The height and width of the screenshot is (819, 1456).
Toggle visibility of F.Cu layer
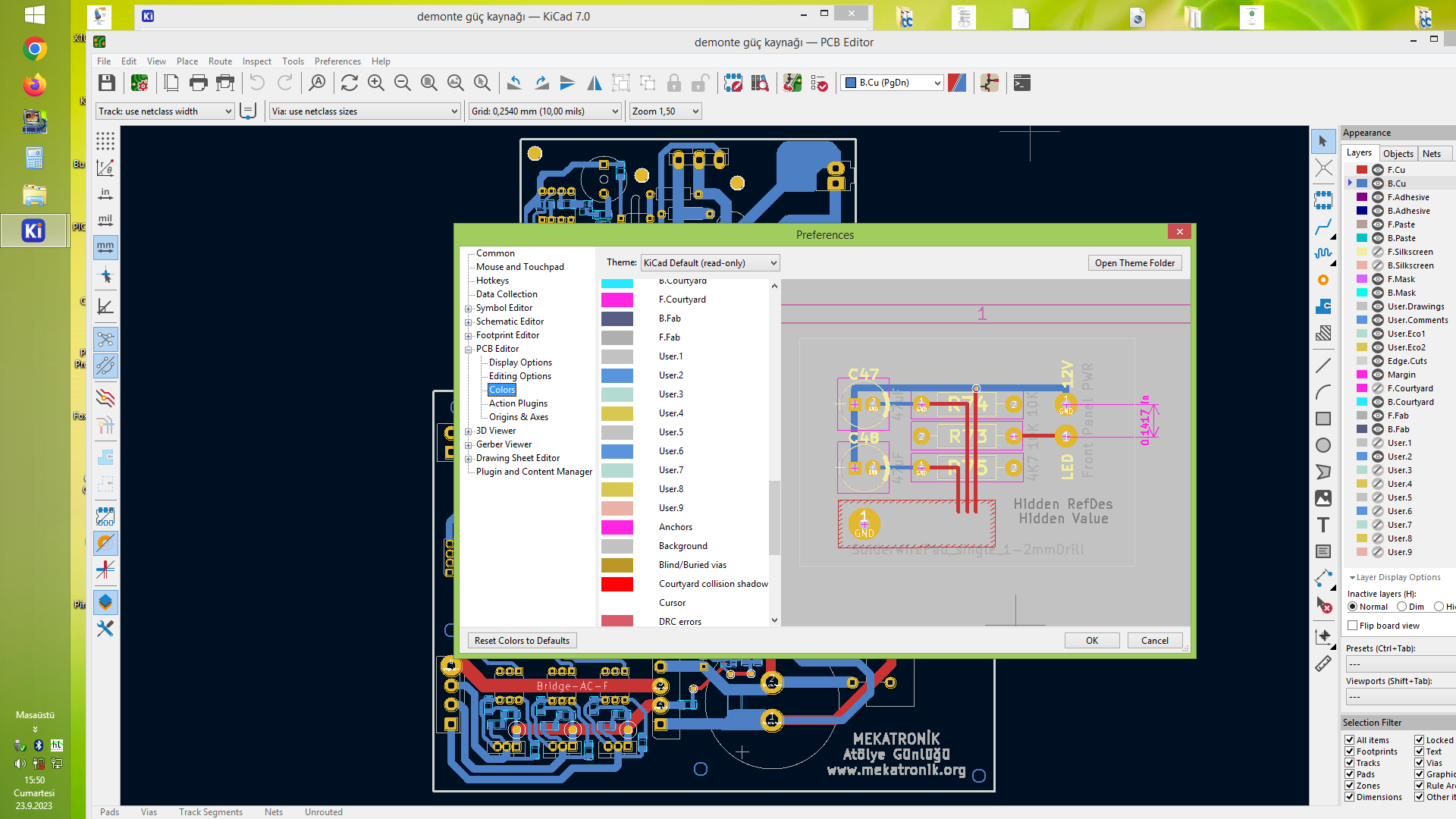click(1378, 170)
